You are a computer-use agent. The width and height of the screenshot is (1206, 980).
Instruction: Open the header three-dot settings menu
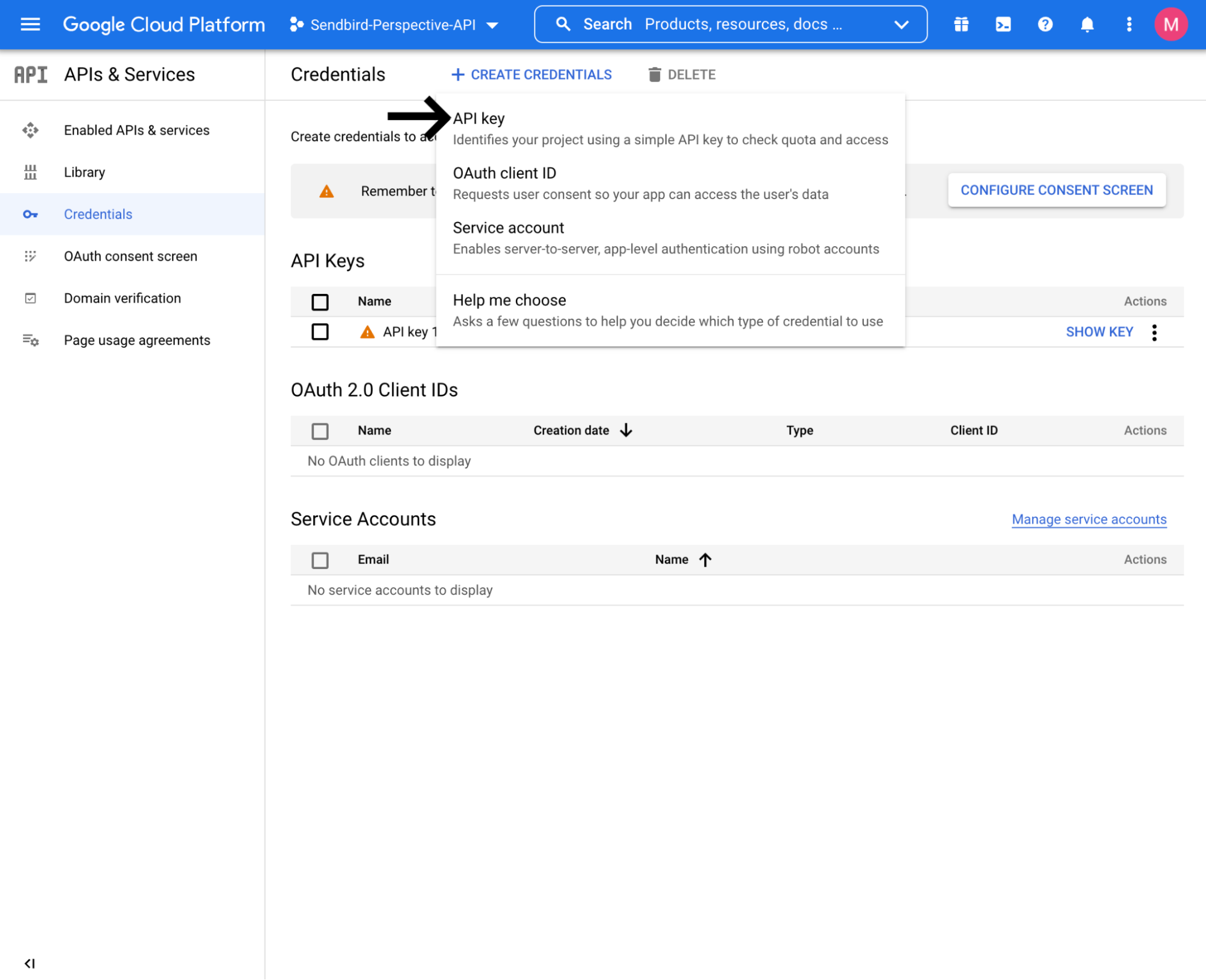point(1129,24)
